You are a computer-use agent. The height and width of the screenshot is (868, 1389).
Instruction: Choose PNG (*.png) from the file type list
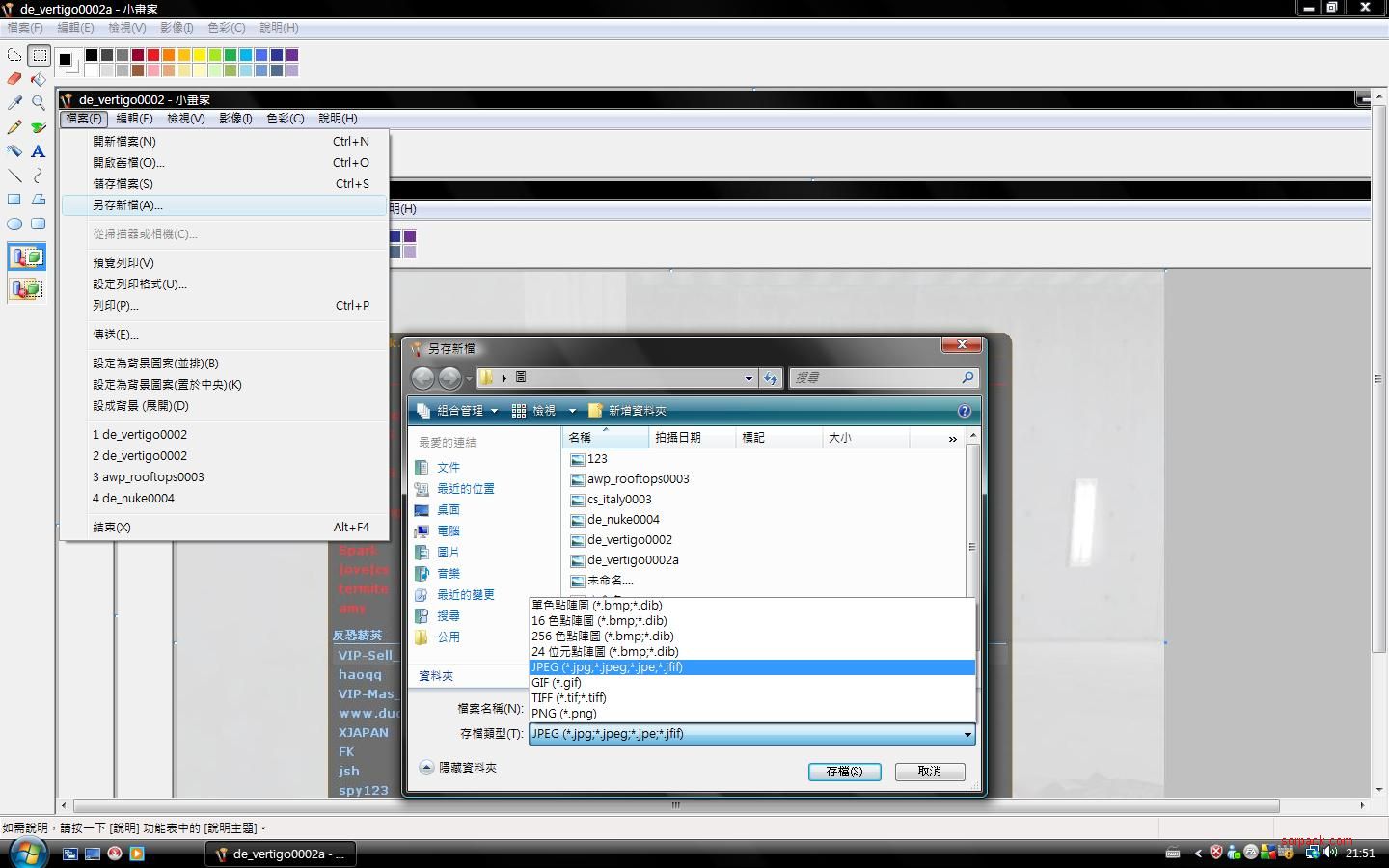pyautogui.click(x=564, y=714)
